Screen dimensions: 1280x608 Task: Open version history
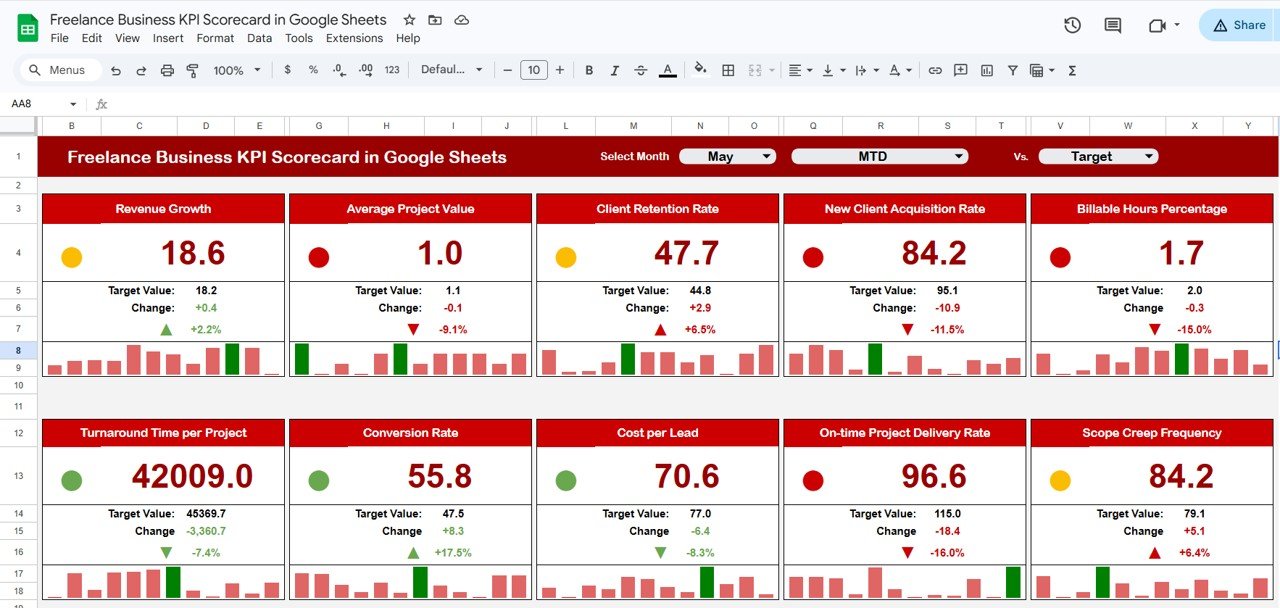(1071, 25)
